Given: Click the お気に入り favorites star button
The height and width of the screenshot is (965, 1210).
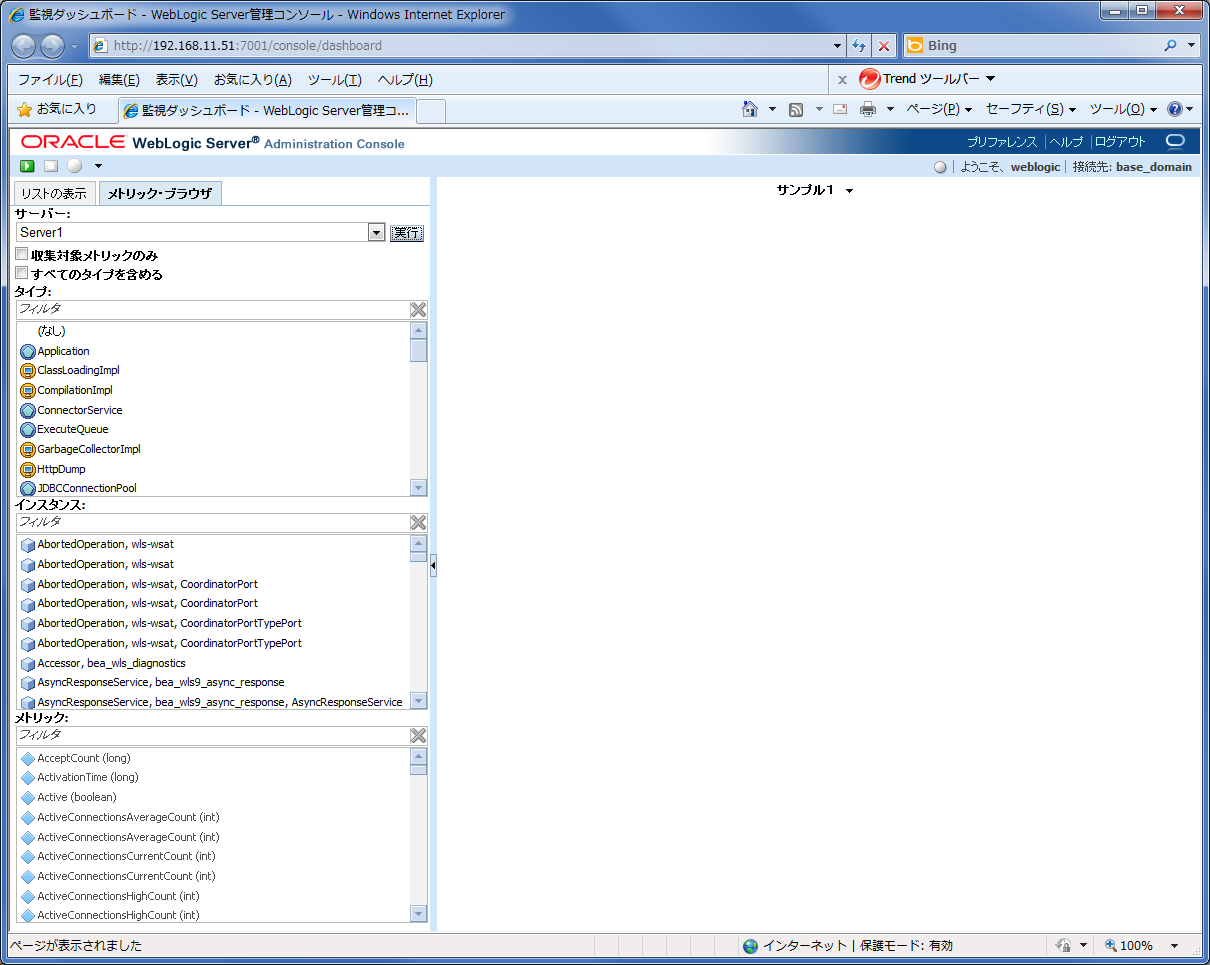Looking at the screenshot, I should coord(57,109).
